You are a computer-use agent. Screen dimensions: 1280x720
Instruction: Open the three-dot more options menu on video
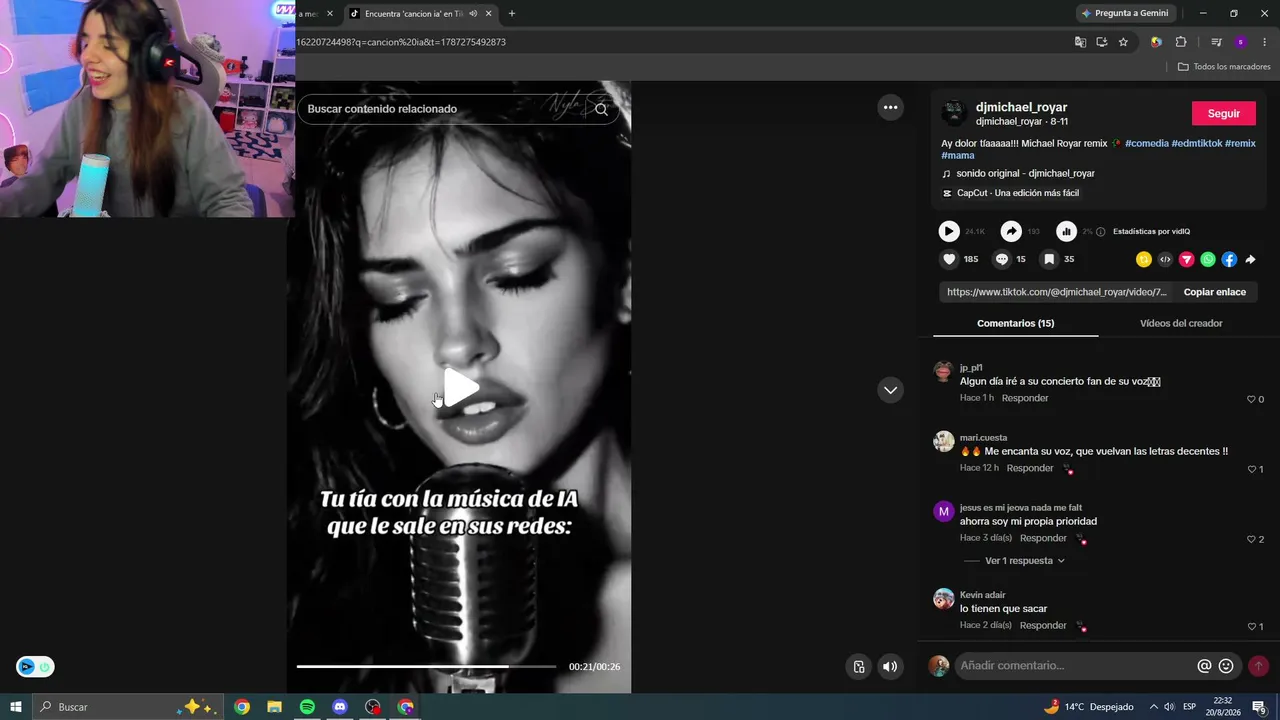(890, 107)
